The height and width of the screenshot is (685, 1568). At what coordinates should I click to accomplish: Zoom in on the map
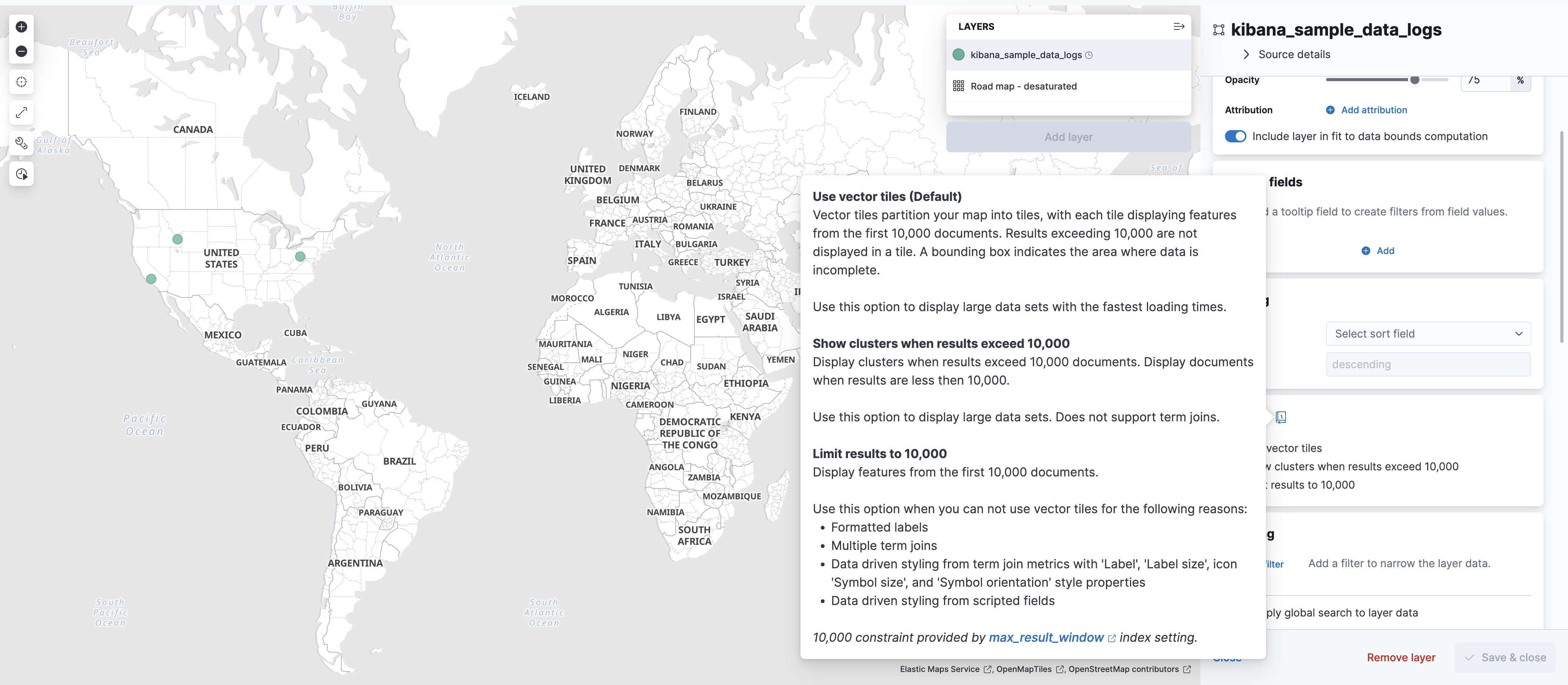21,27
